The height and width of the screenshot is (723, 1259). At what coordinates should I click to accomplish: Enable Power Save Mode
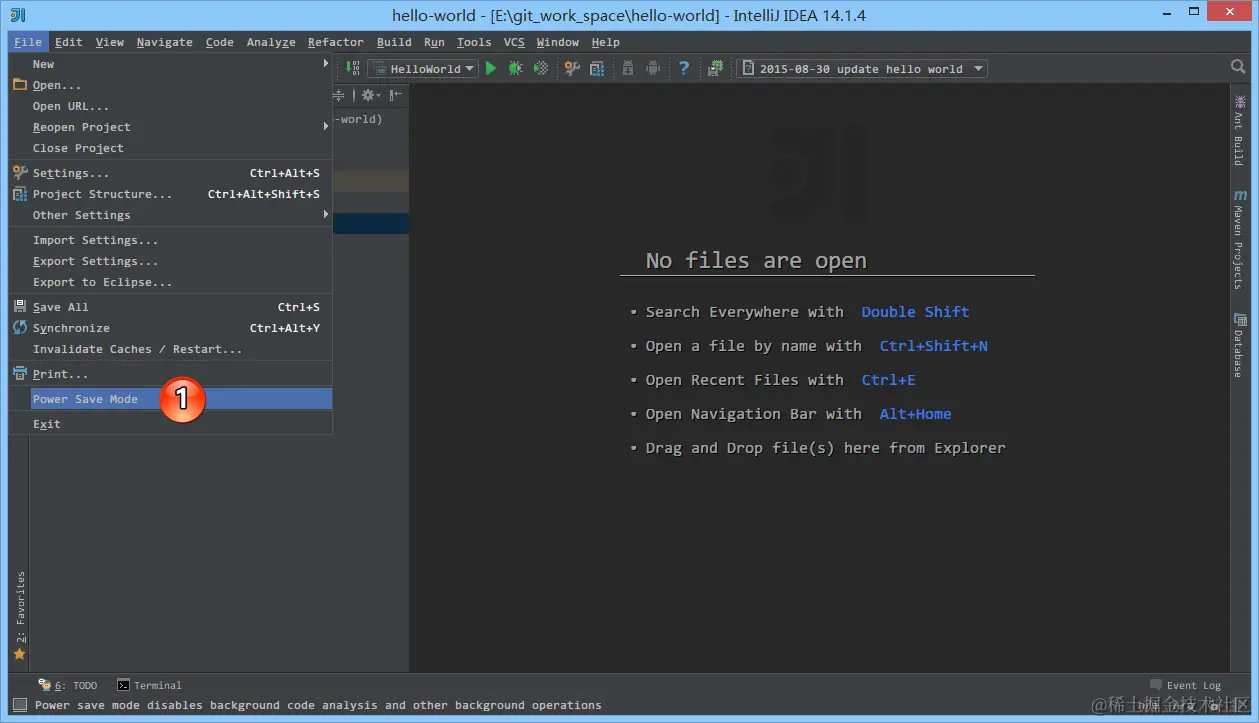coord(85,398)
